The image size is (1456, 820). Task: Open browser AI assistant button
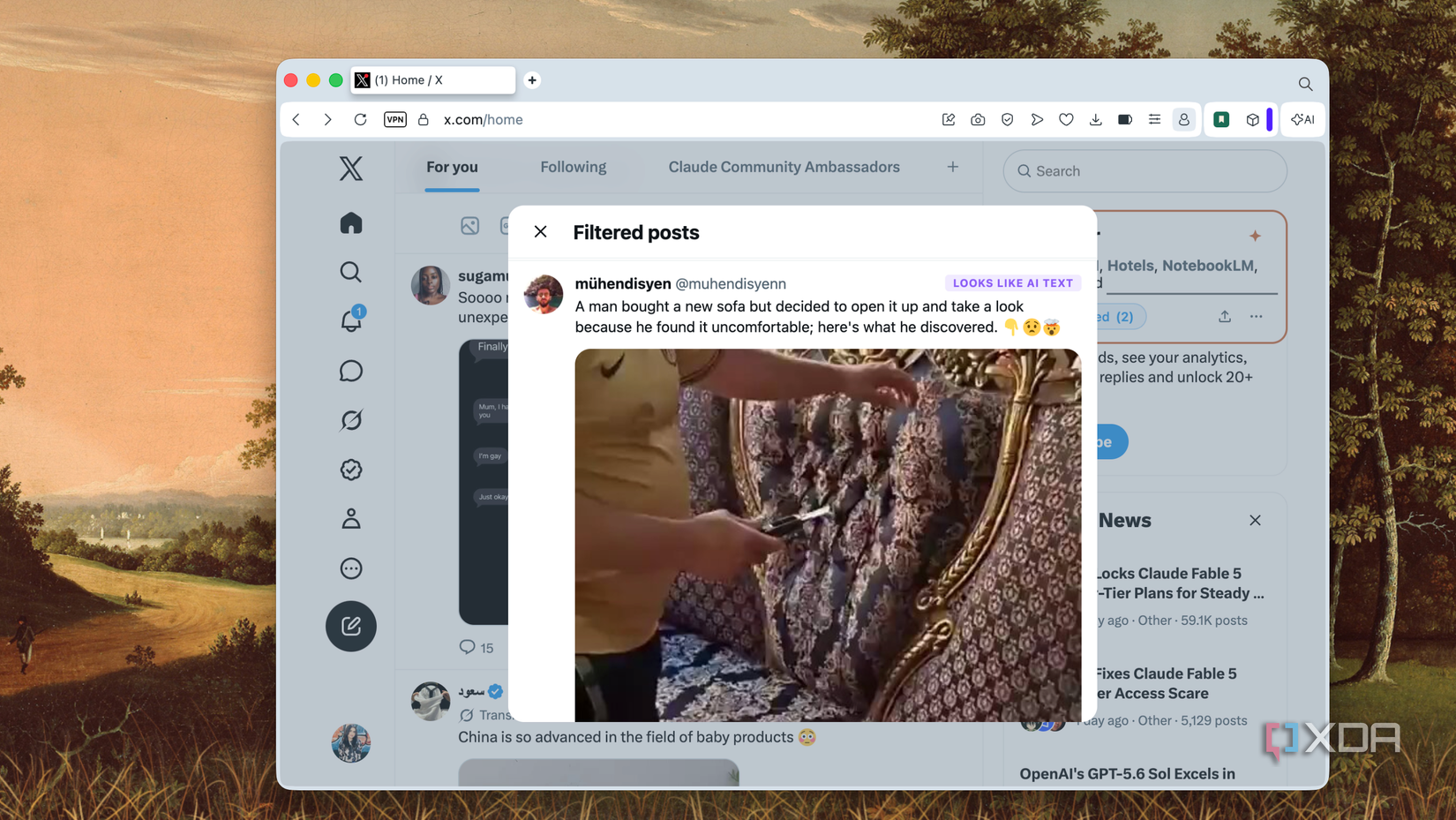1303,119
